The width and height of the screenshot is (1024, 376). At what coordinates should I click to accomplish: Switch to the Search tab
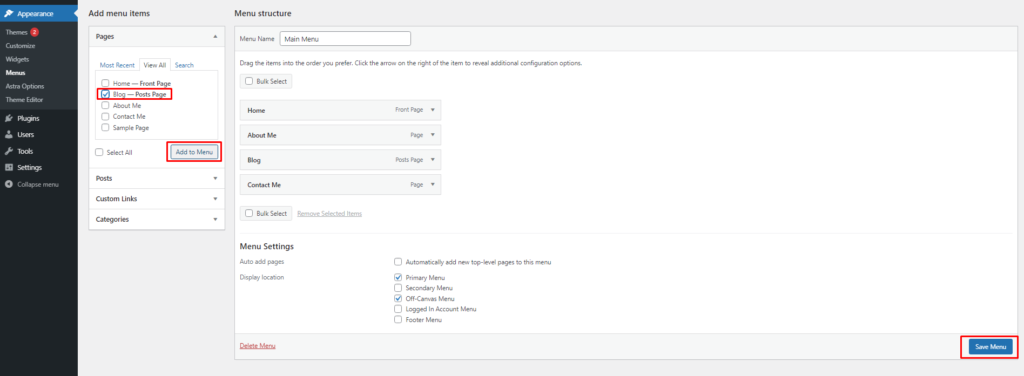coord(184,65)
